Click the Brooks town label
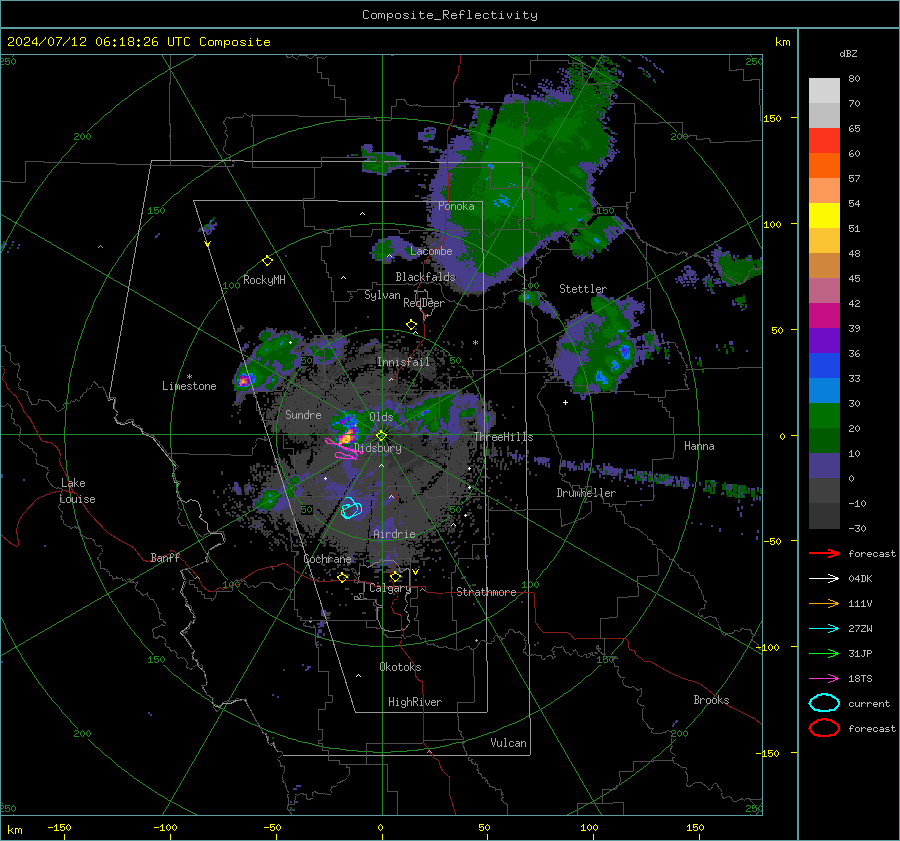900x841 pixels. click(711, 700)
